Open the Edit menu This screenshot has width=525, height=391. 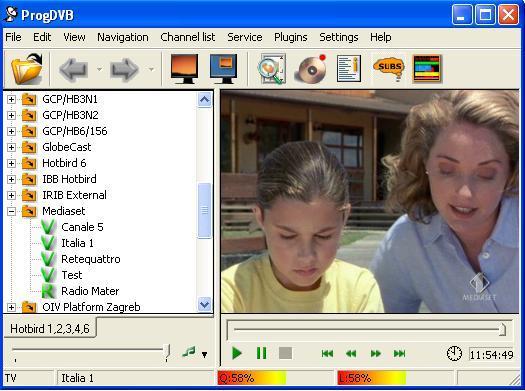click(42, 37)
